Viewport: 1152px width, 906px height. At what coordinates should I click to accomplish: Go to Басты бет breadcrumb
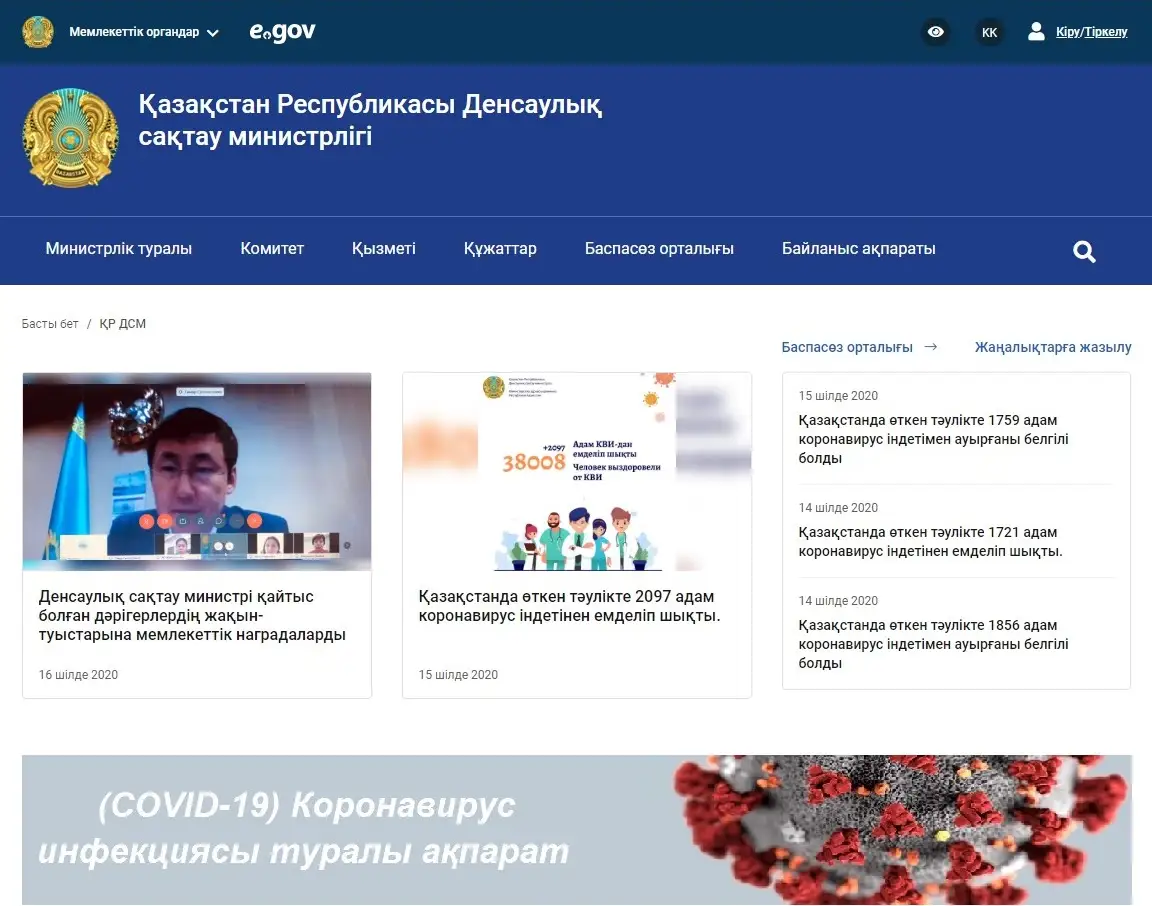click(50, 324)
